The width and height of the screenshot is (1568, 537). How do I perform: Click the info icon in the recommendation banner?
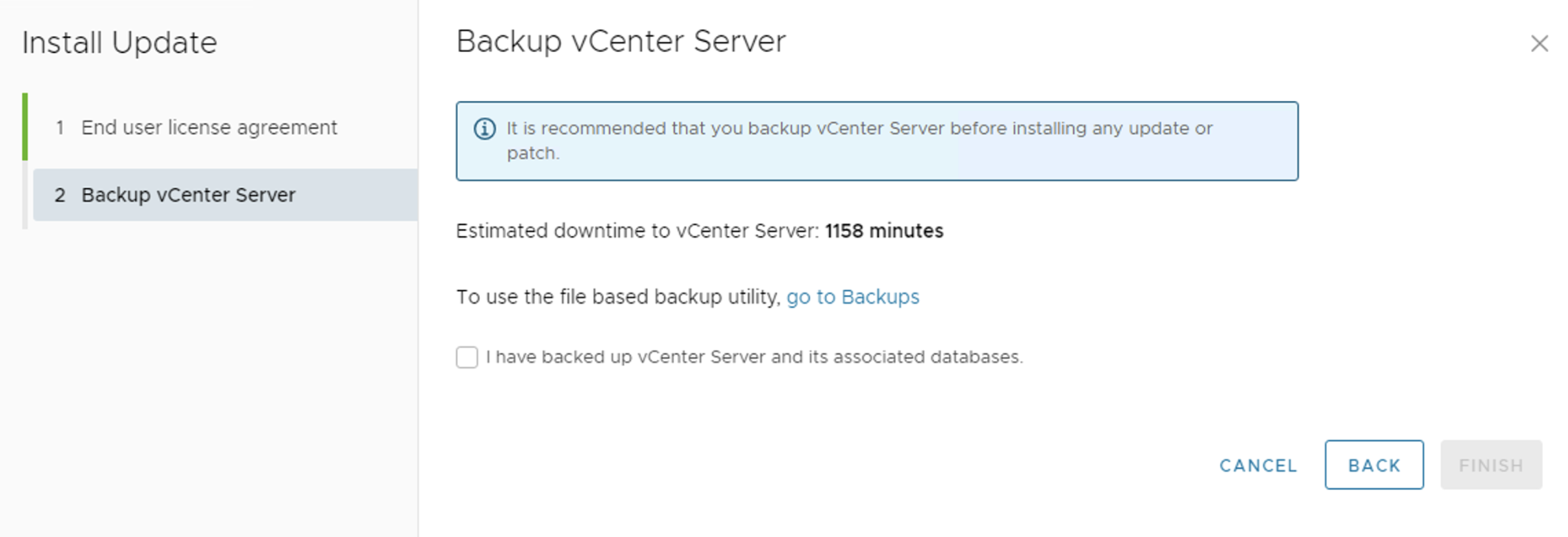click(x=484, y=129)
